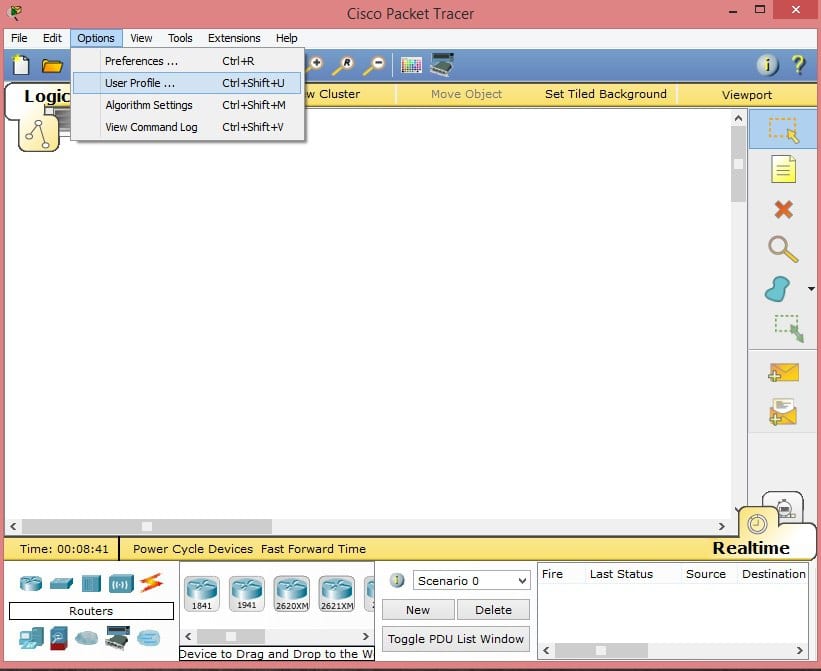This screenshot has width=821, height=671.
Task: Select the Hubs device category
Action: pos(91,583)
